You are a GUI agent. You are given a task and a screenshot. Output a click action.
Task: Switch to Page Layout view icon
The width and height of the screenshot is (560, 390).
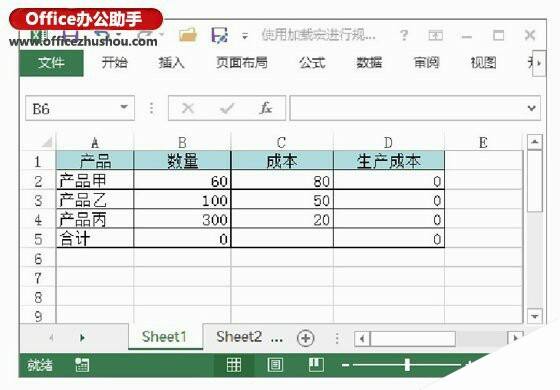point(275,365)
